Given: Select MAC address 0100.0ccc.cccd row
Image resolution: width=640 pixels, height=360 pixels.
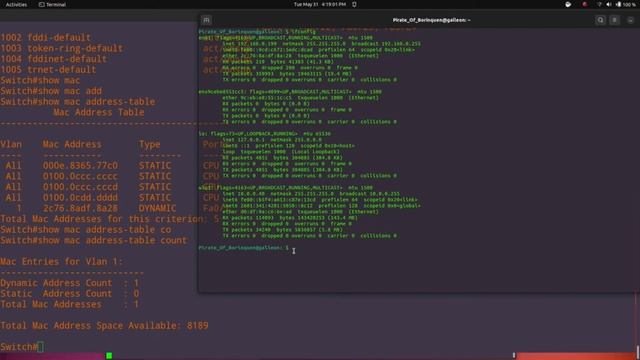Looking at the screenshot, I should tap(80, 187).
